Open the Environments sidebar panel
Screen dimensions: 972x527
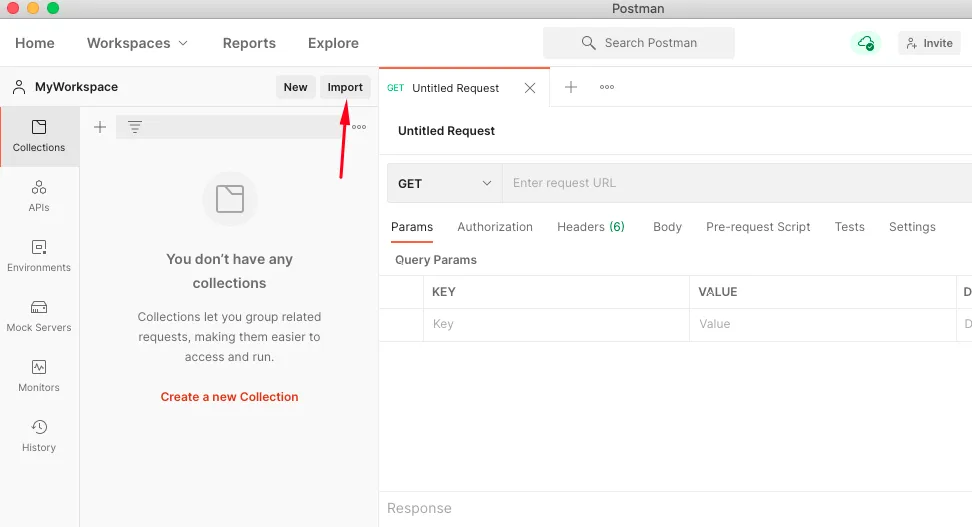(x=39, y=256)
